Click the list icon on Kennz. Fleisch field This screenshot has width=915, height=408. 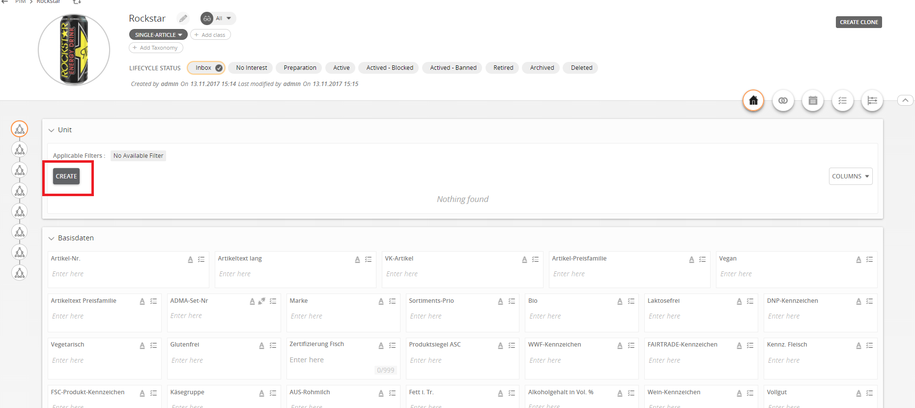click(x=869, y=345)
